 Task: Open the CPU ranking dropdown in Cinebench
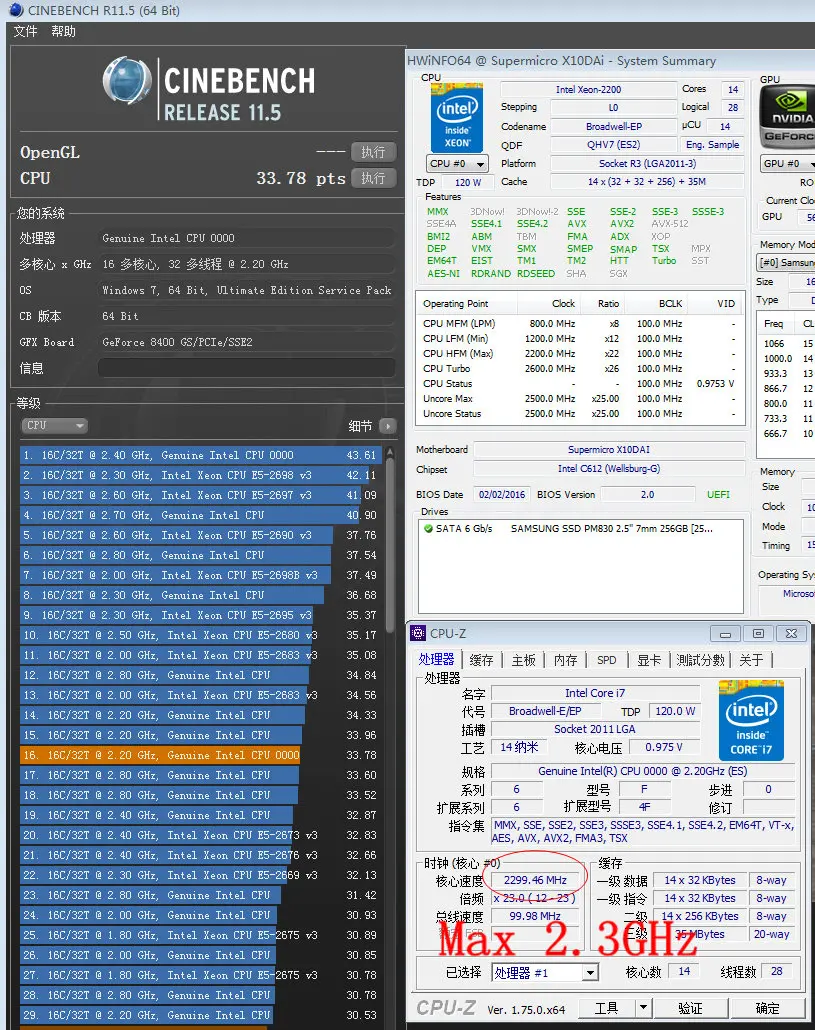55,426
